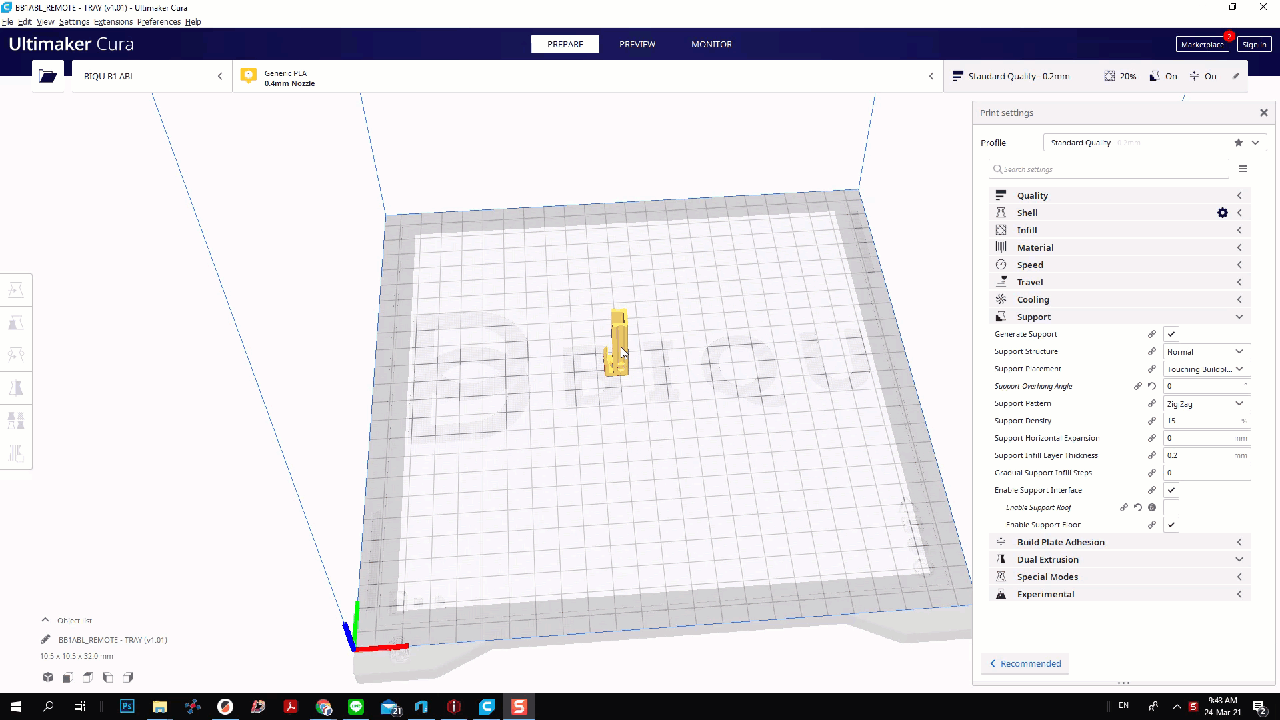Open the Support Placement dropdown
This screenshot has width=1280, height=720.
tap(1206, 369)
